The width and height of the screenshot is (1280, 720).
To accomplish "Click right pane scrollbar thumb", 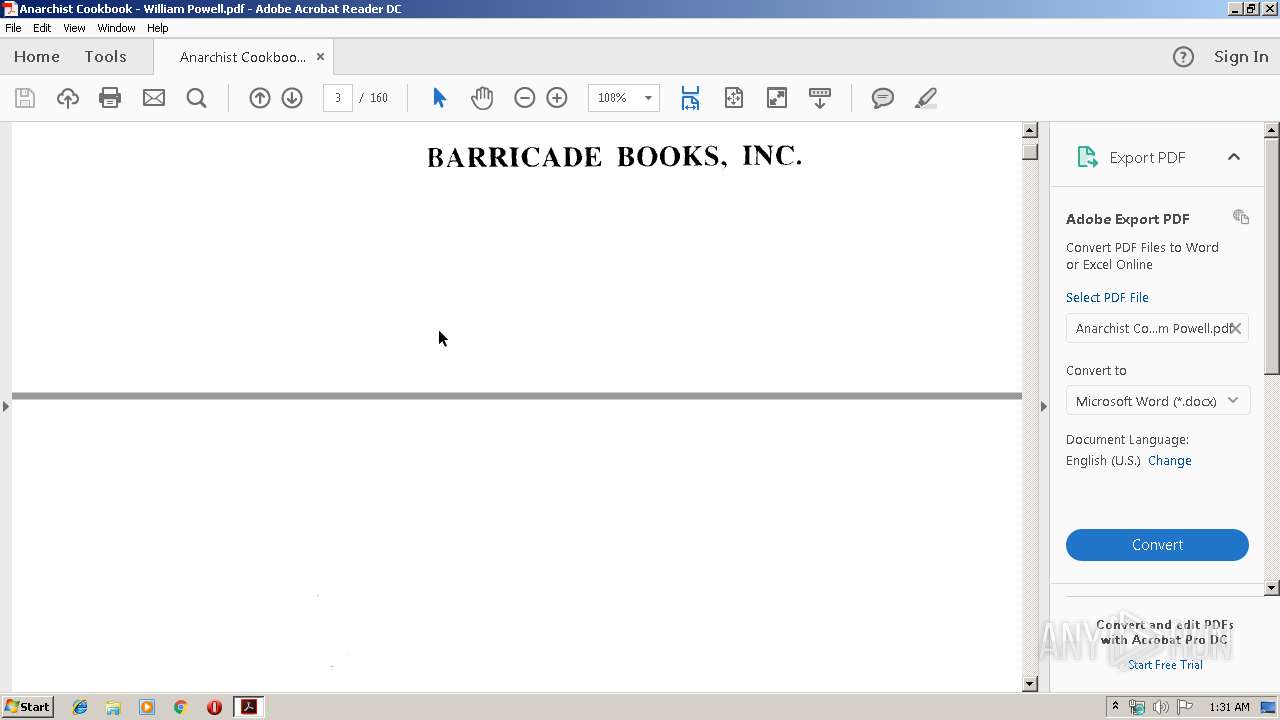I will 1272,257.
